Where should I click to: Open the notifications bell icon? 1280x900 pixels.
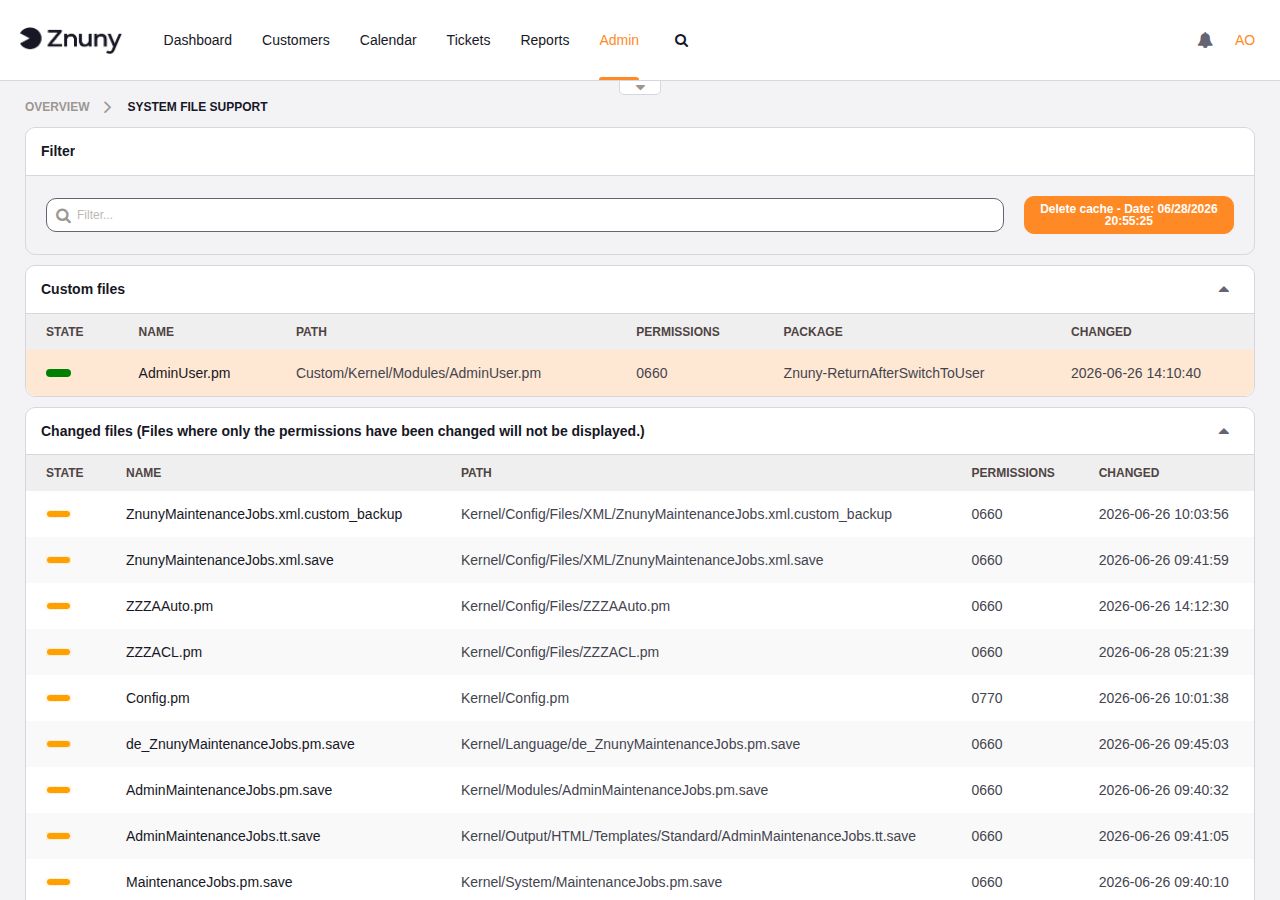click(1205, 40)
